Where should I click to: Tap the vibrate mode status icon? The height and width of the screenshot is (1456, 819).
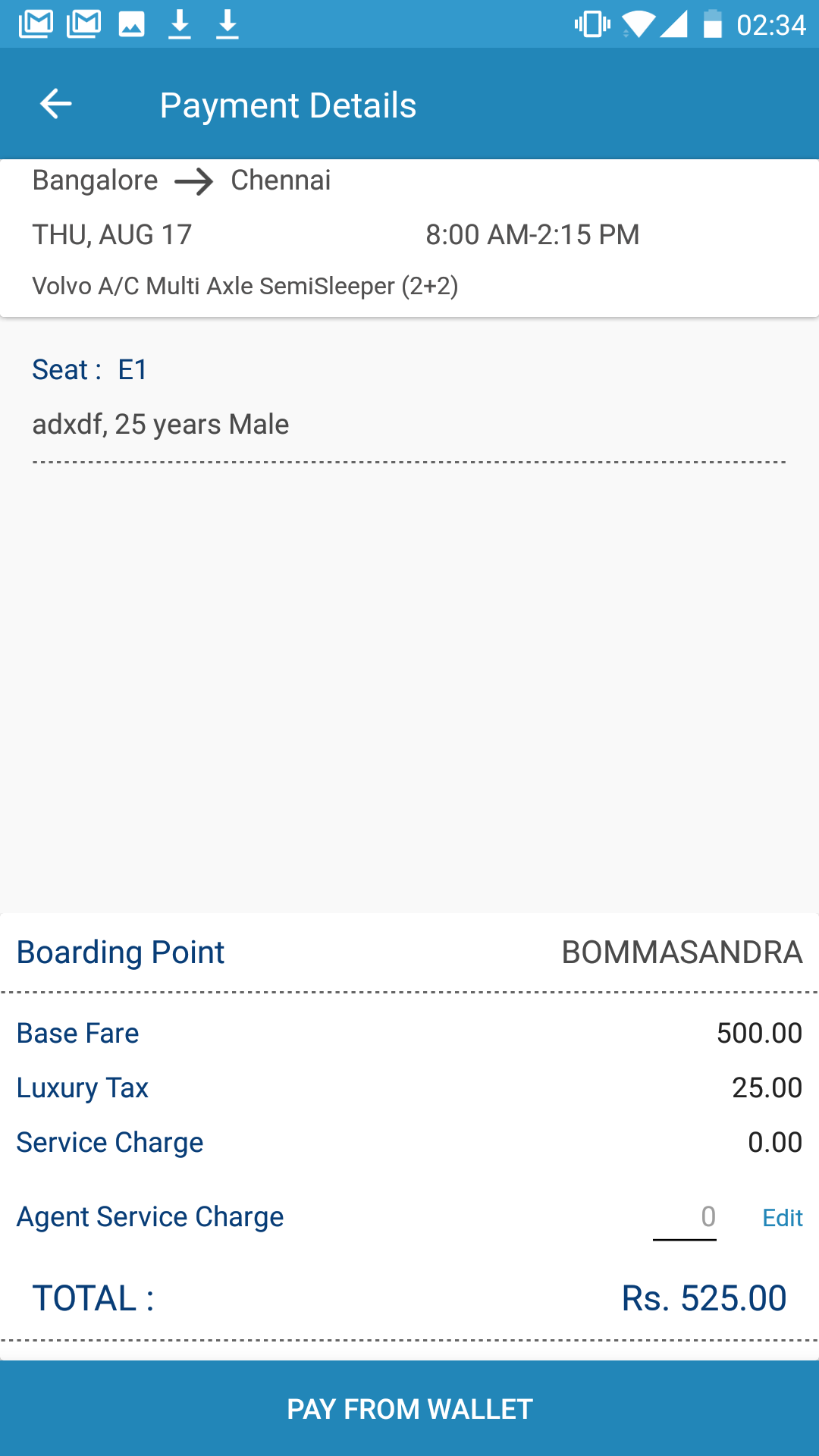pos(592,24)
